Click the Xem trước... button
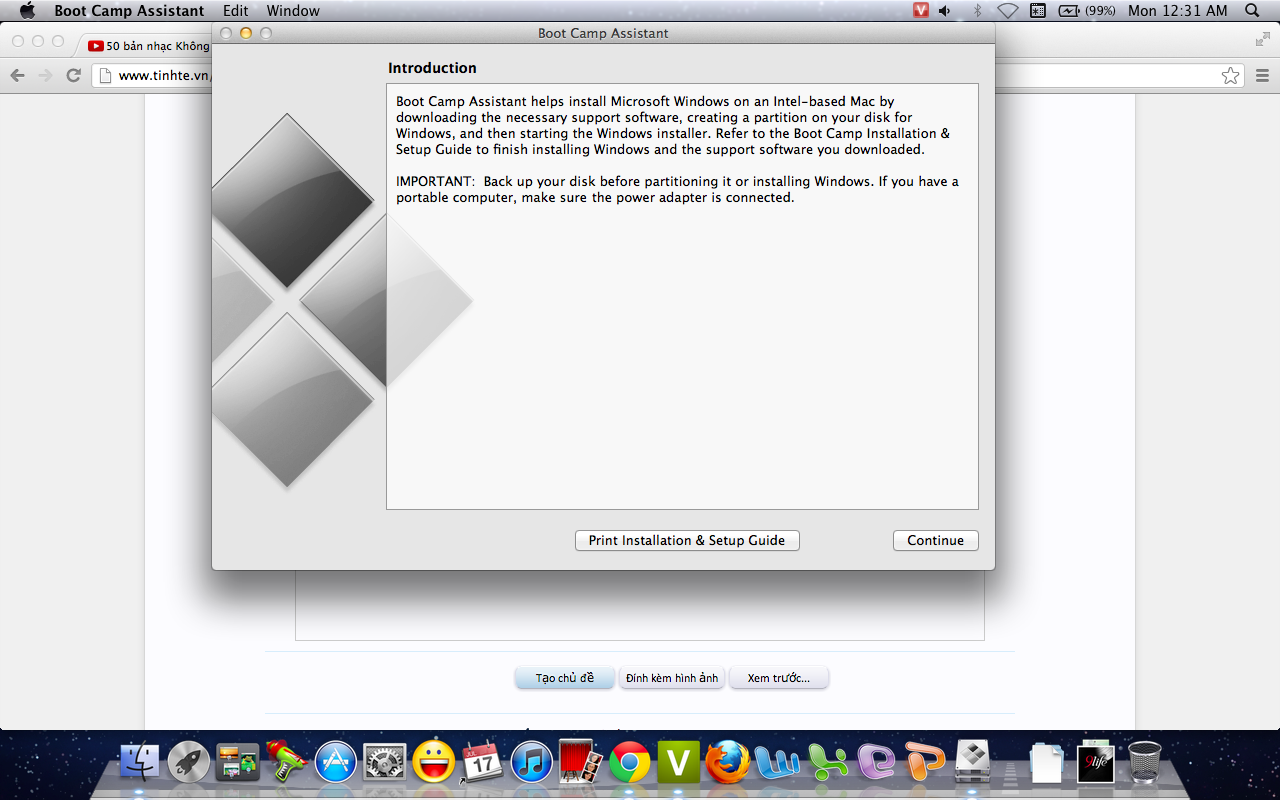Image resolution: width=1280 pixels, height=800 pixels. click(x=779, y=678)
